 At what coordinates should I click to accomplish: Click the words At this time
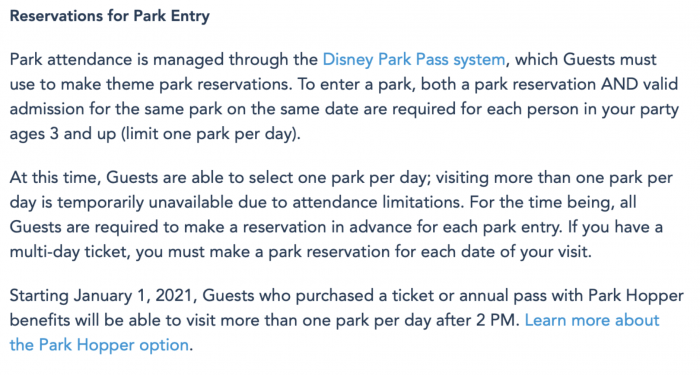(x=54, y=178)
